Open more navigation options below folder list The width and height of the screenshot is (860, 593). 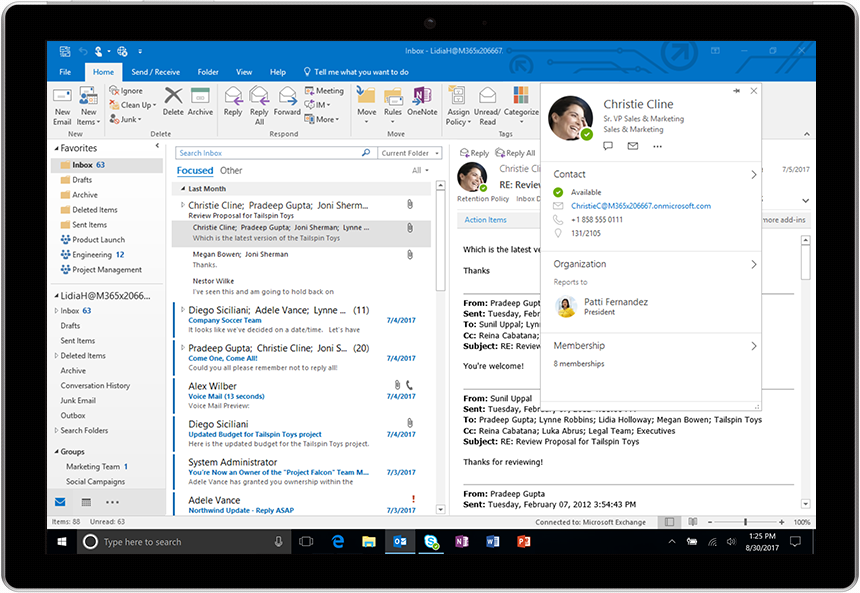click(x=112, y=502)
